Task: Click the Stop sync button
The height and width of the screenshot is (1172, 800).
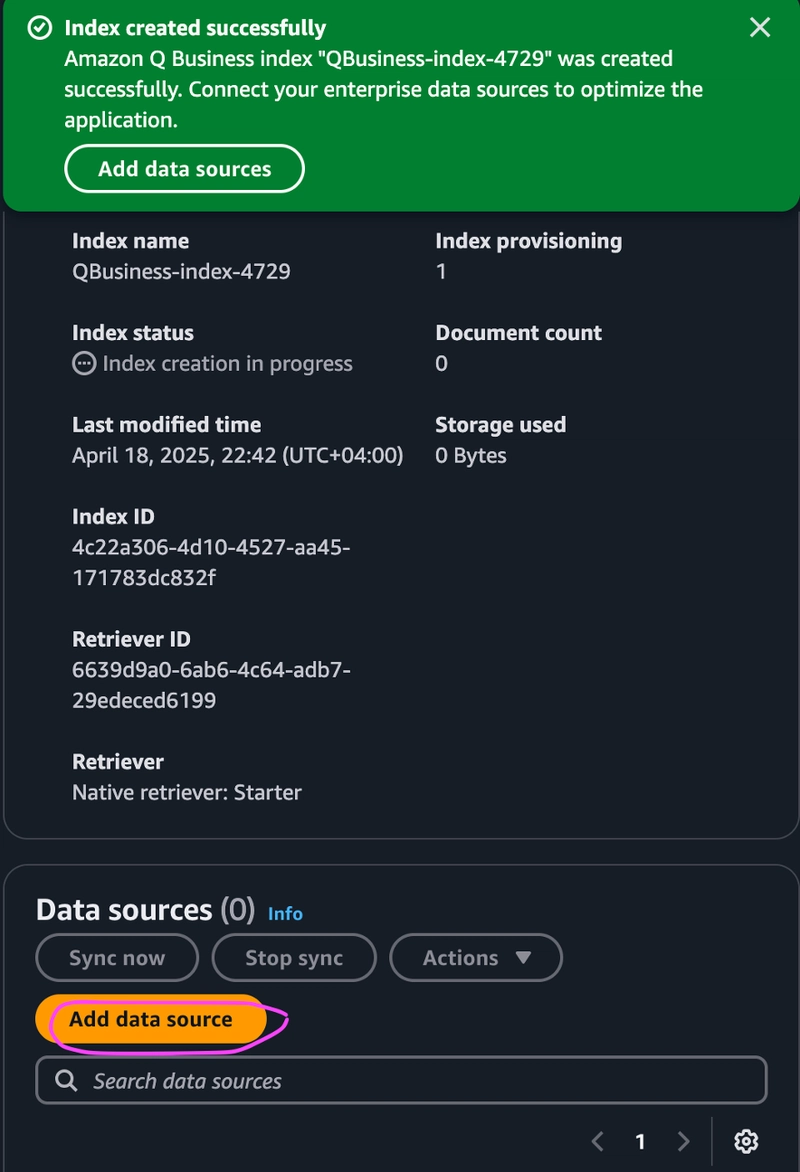Action: coord(294,957)
